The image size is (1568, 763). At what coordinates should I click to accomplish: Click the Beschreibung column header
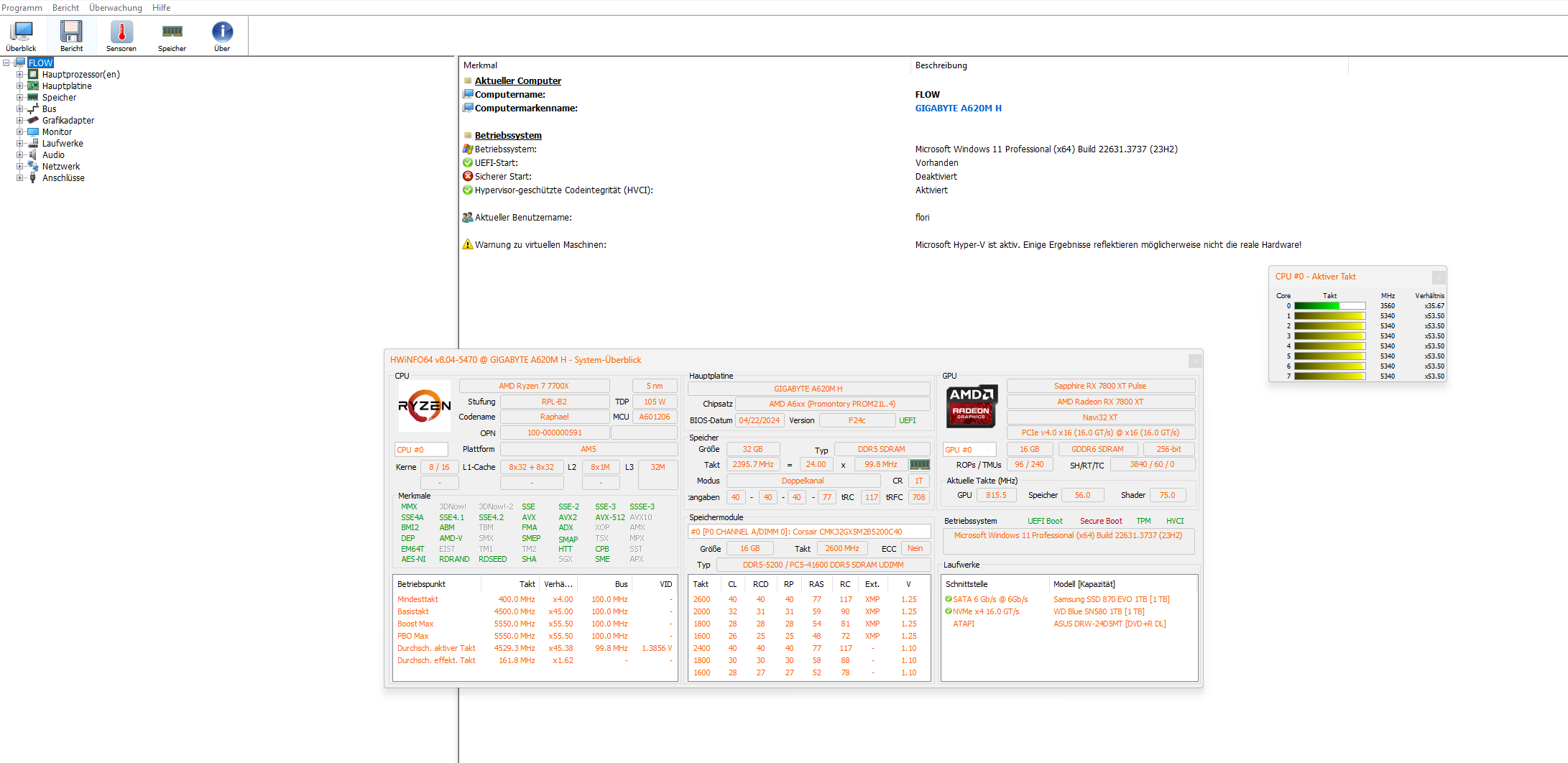pos(1130,65)
